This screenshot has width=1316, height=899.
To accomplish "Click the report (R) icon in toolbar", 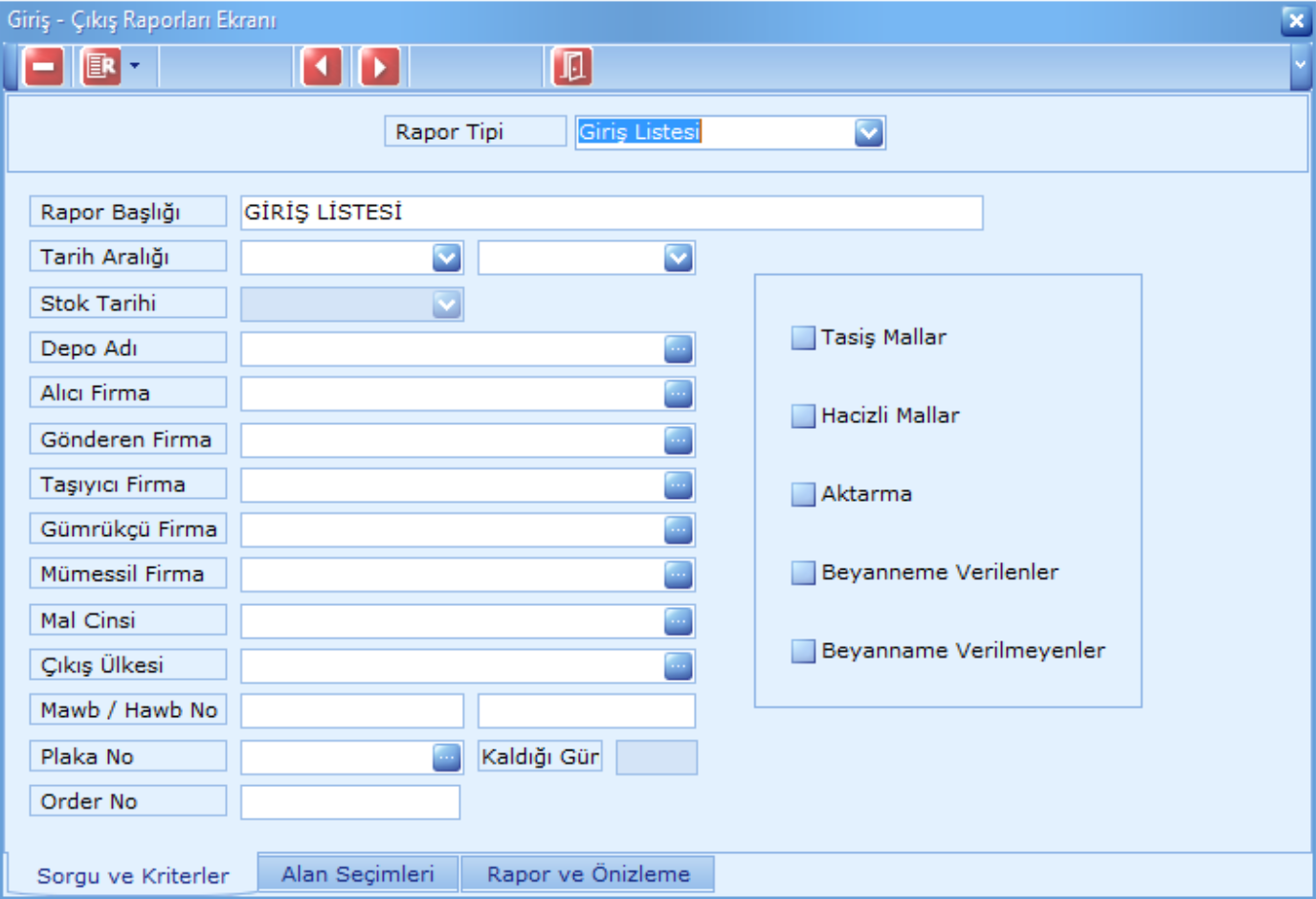I will (x=100, y=66).
